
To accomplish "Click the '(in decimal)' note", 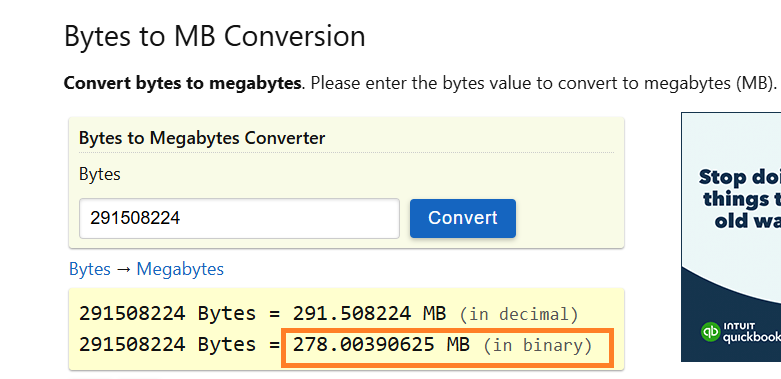I will (519, 315).
